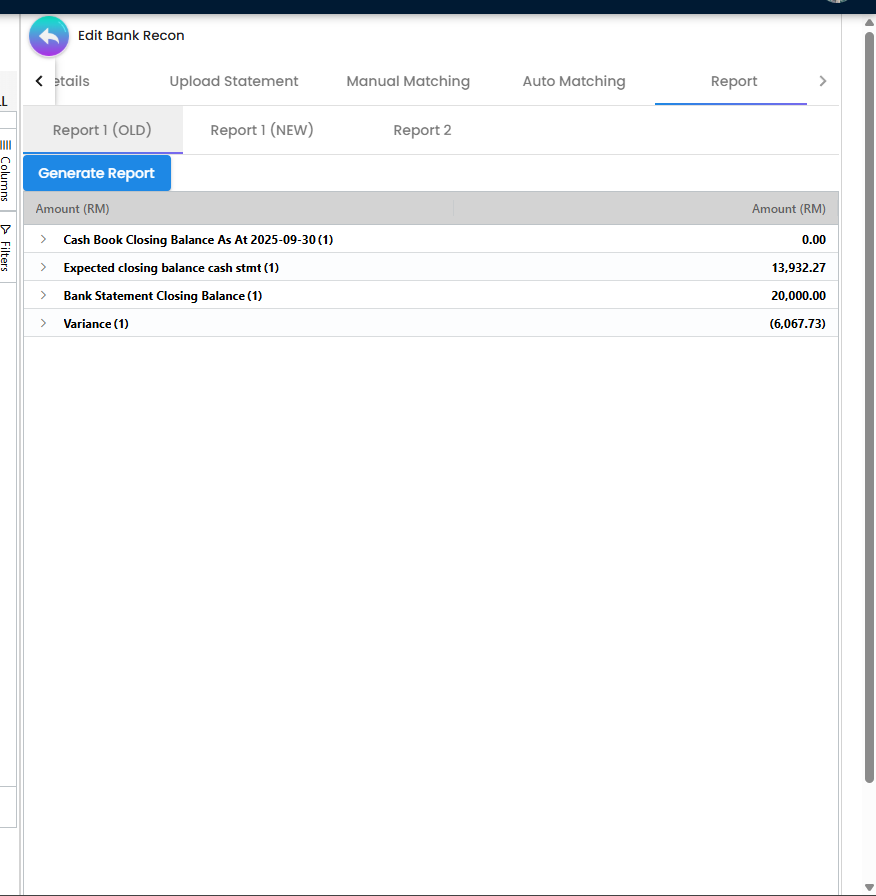The height and width of the screenshot is (896, 876).
Task: Expand the Cash Book Closing Balance row
Action: [43, 239]
